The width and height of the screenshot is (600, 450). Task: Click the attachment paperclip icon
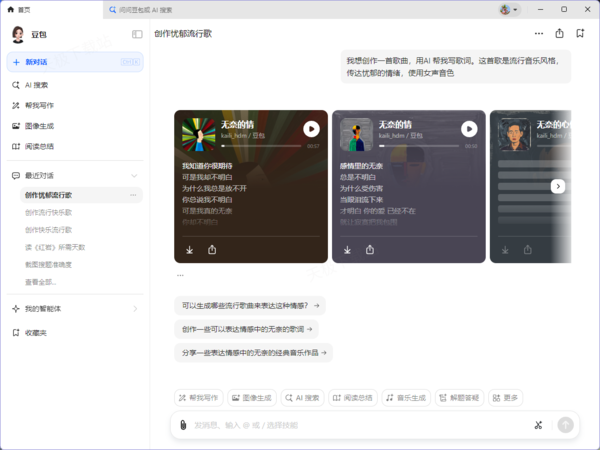click(183, 425)
